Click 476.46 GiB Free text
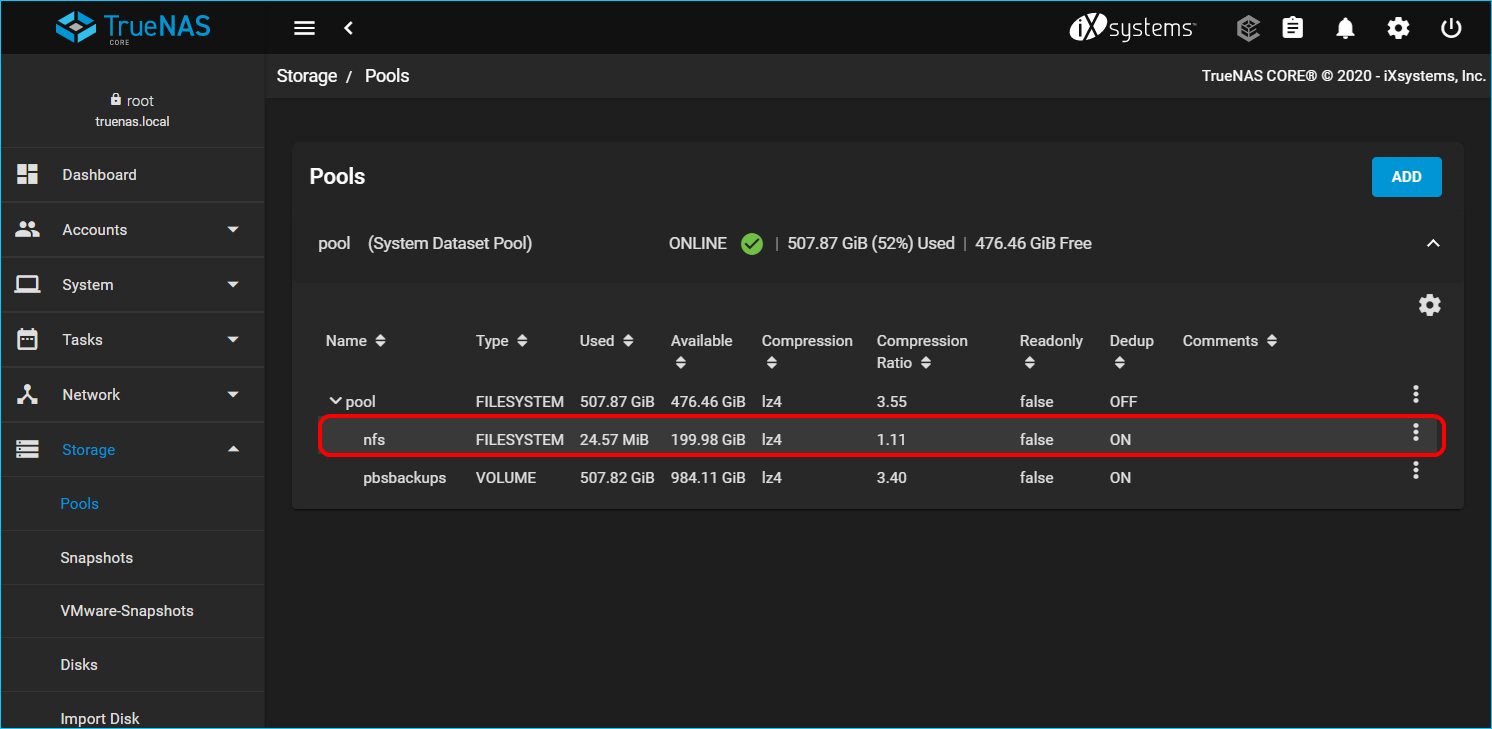This screenshot has width=1492, height=729. click(1033, 243)
